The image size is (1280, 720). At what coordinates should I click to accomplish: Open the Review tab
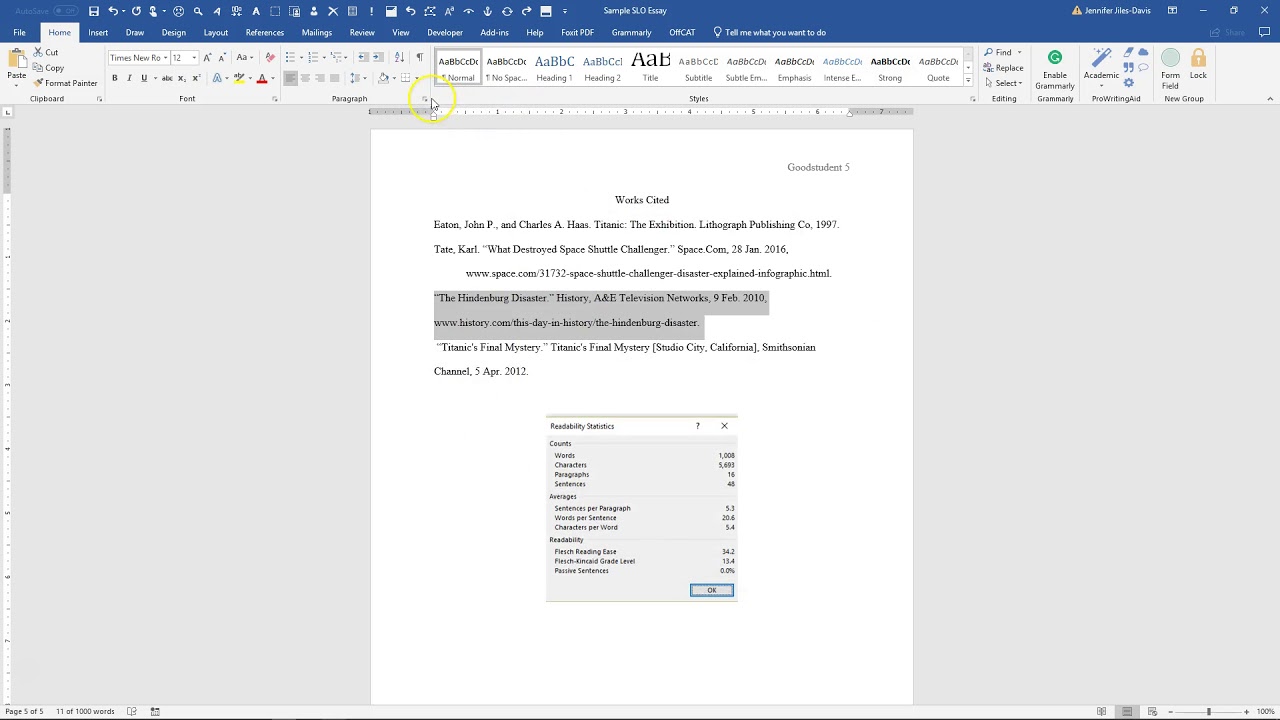pyautogui.click(x=362, y=32)
